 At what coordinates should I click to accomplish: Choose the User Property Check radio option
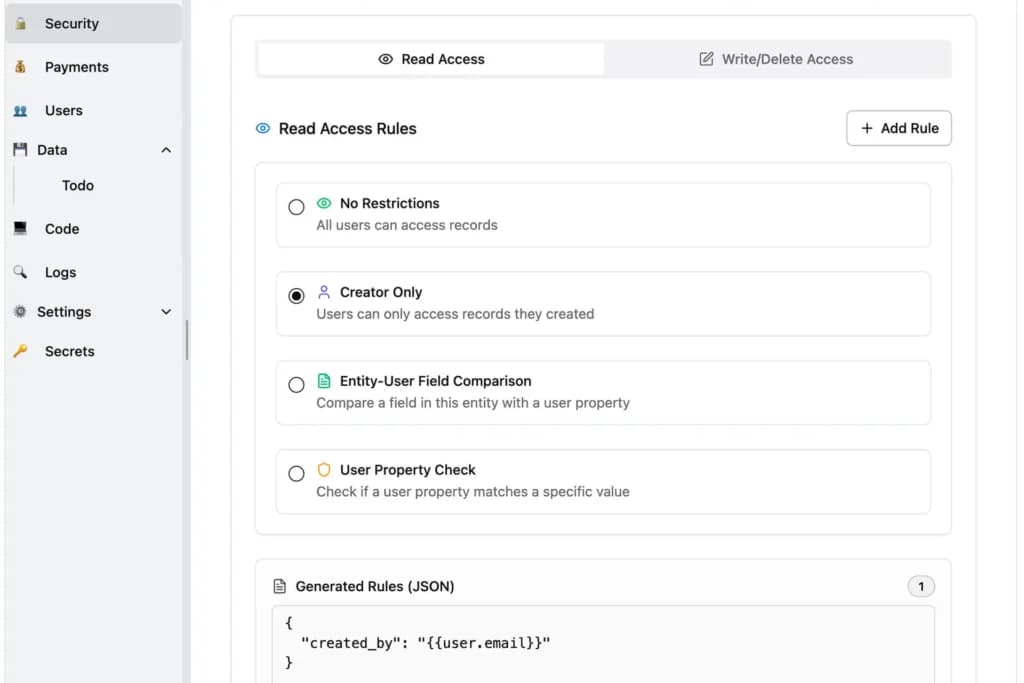coord(296,473)
